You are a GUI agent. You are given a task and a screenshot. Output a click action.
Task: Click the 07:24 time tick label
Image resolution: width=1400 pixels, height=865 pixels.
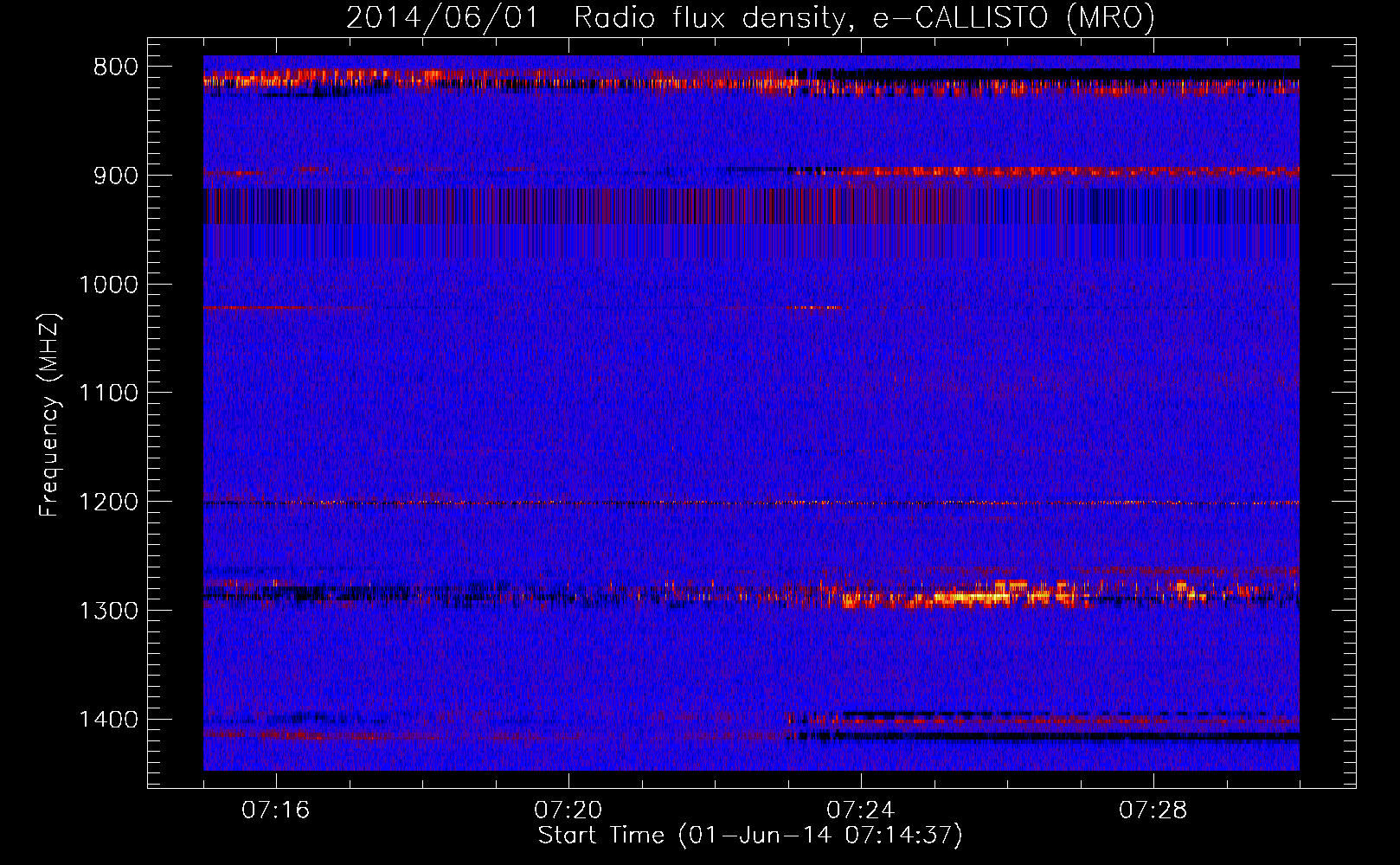point(861,811)
